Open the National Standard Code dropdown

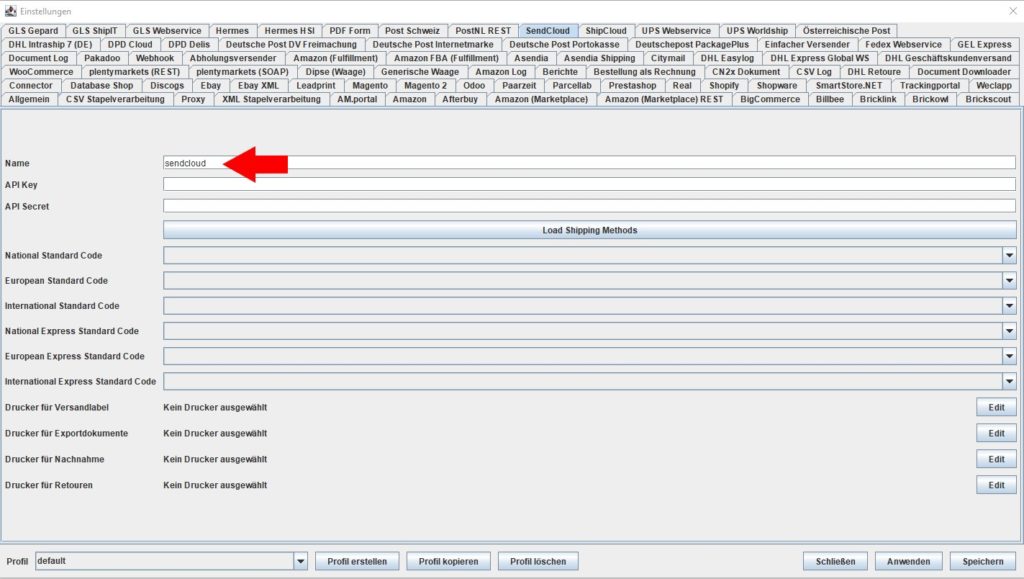click(1009, 256)
